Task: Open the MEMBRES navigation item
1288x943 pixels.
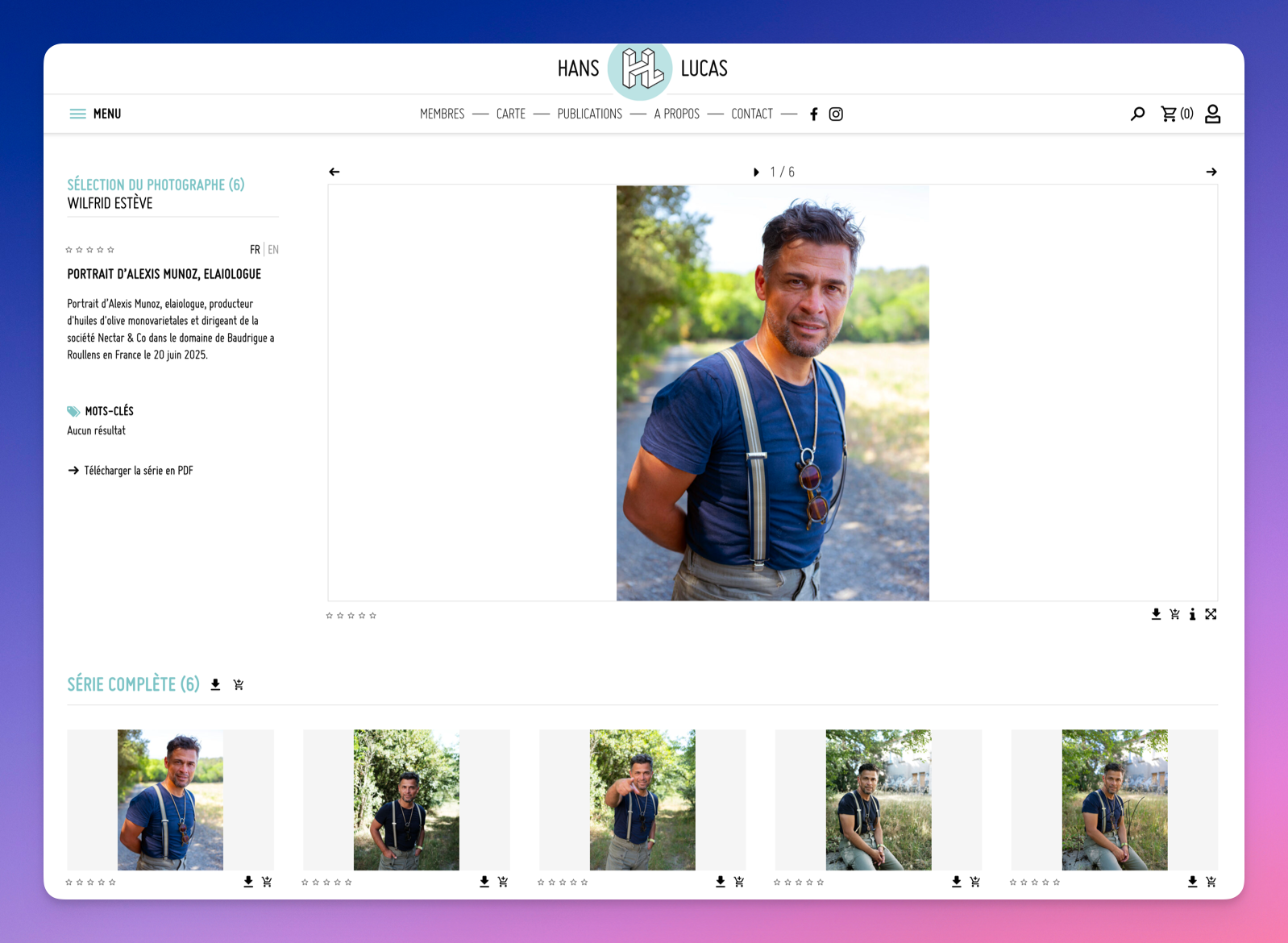Action: [442, 114]
